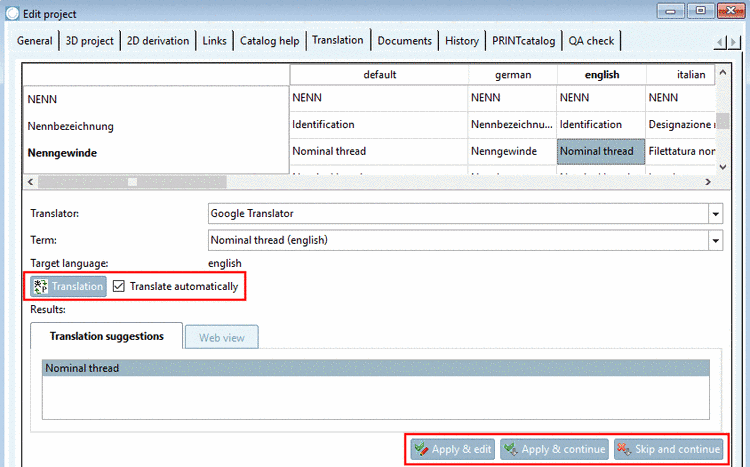750x467 pixels.
Task: Click the Nominal thread (english) term field
Action: point(458,241)
